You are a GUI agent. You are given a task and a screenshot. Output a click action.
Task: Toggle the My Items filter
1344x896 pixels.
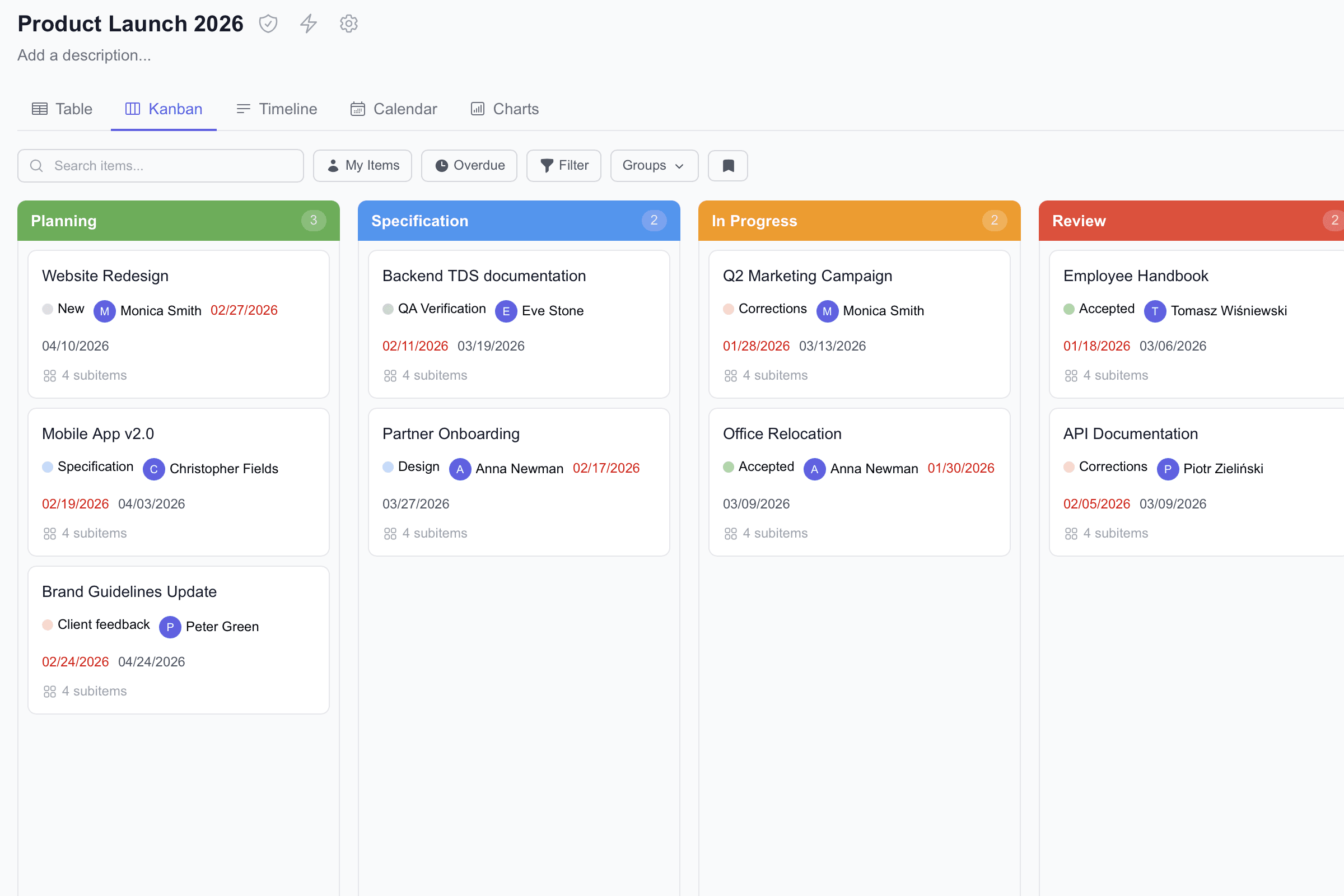coord(362,166)
